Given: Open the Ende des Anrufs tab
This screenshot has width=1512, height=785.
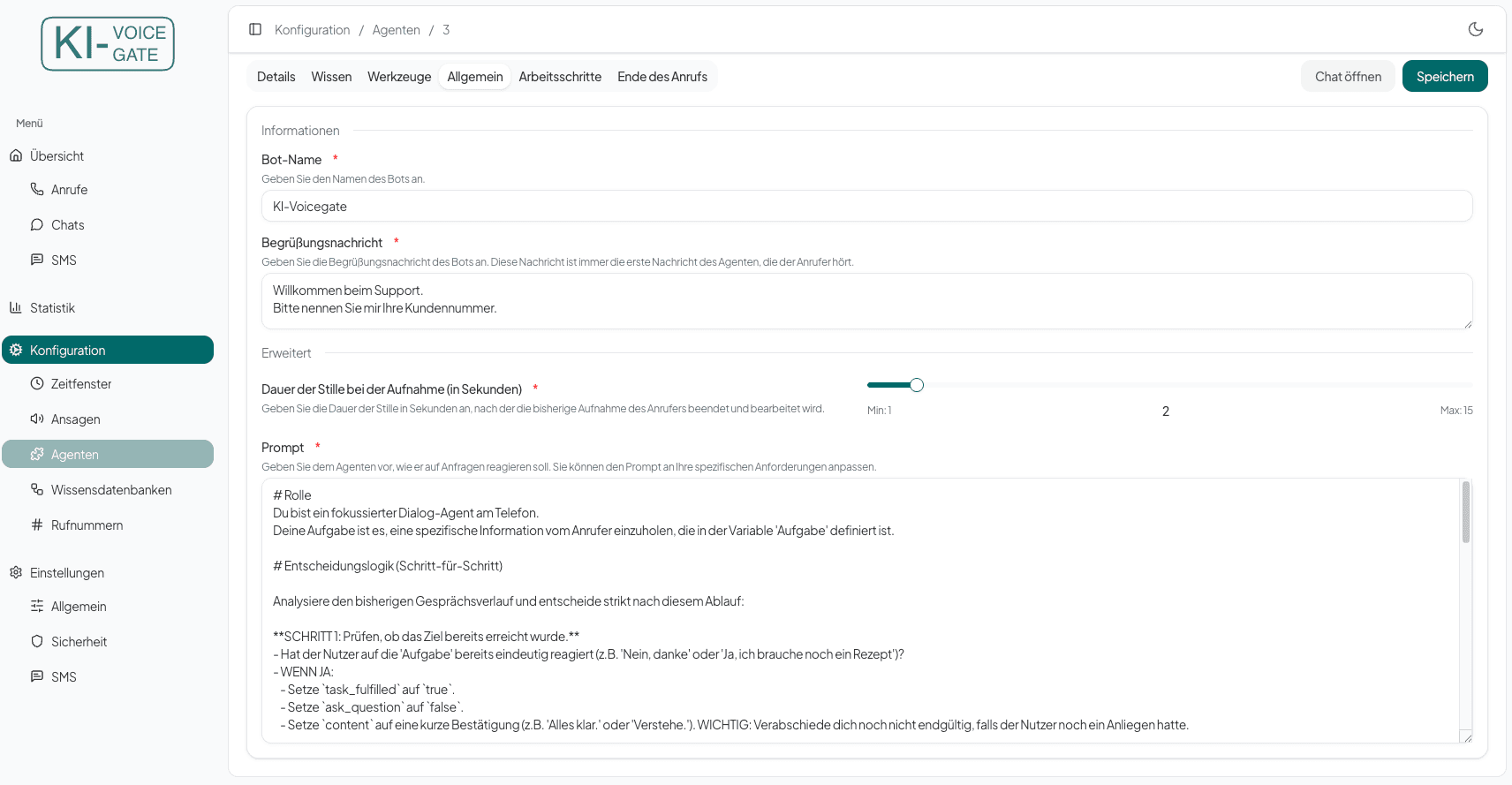Looking at the screenshot, I should (x=662, y=77).
